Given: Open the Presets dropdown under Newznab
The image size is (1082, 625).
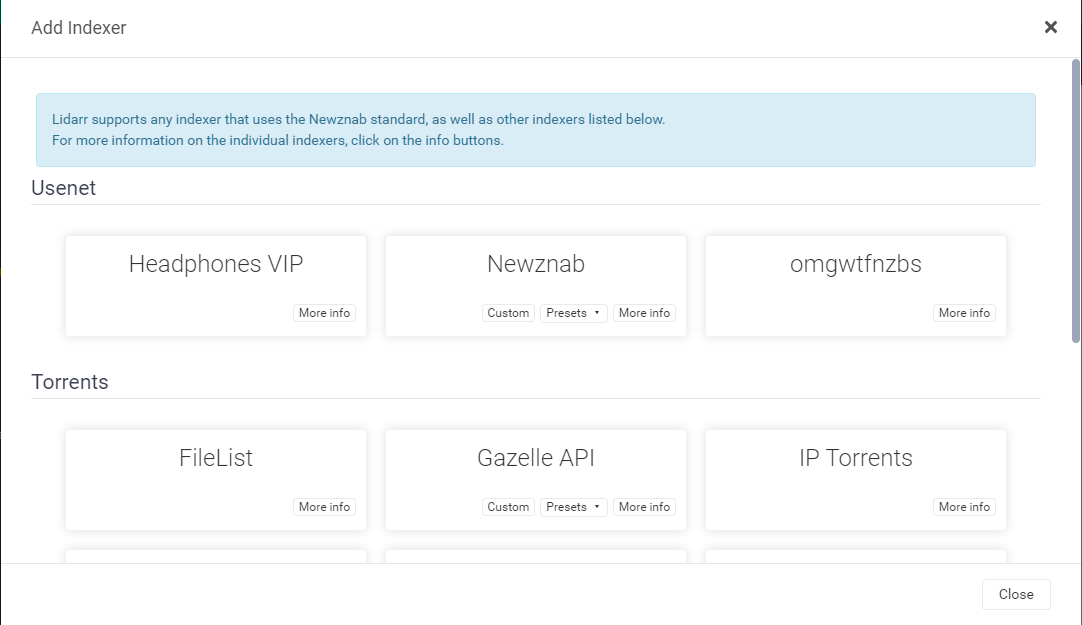Looking at the screenshot, I should [573, 312].
